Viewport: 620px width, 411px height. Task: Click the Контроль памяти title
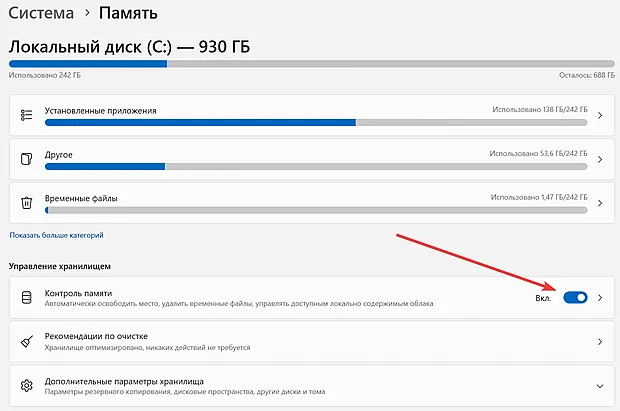pos(78,293)
